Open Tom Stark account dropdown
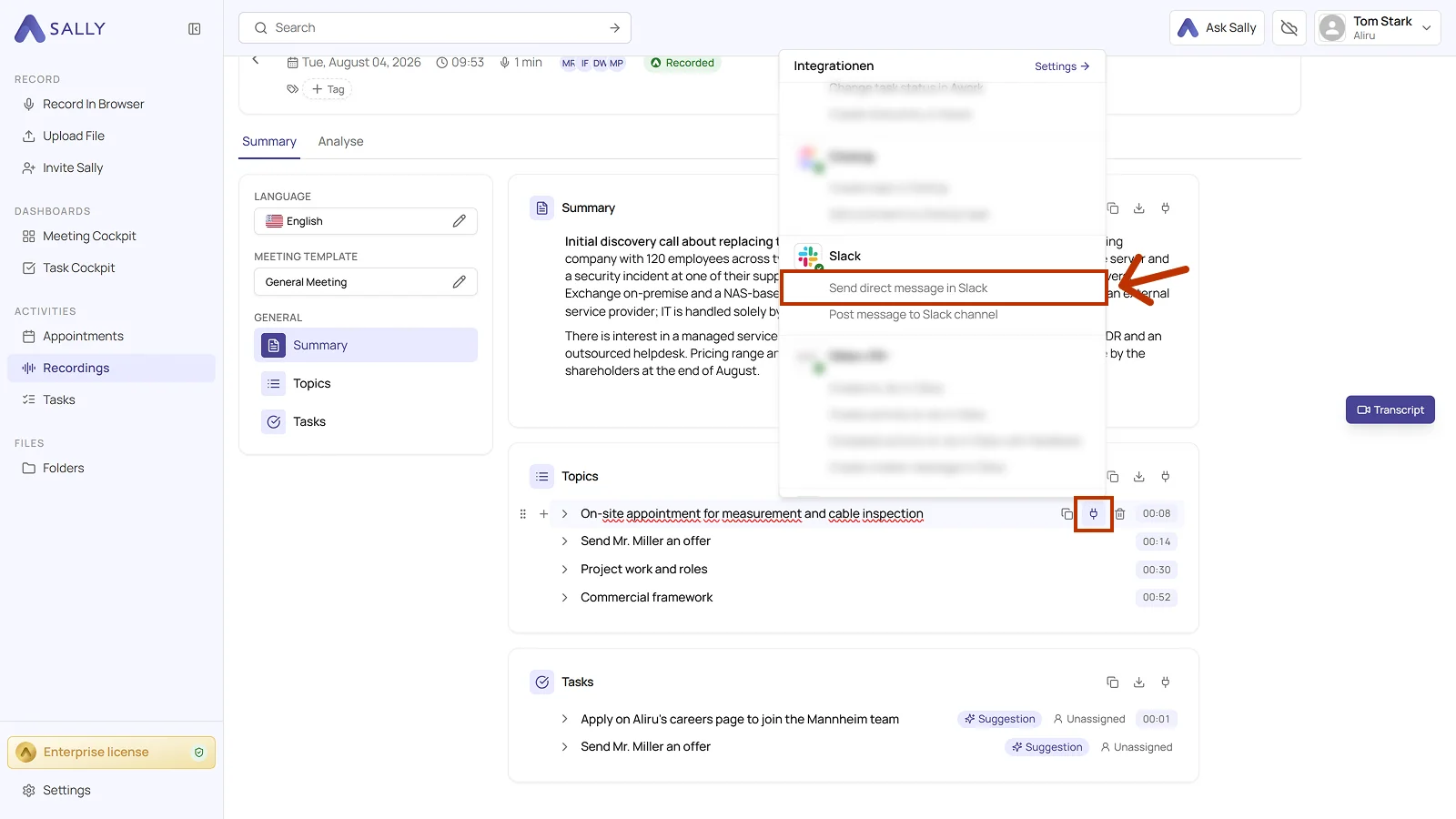The height and width of the screenshot is (819, 1456). click(x=1377, y=28)
